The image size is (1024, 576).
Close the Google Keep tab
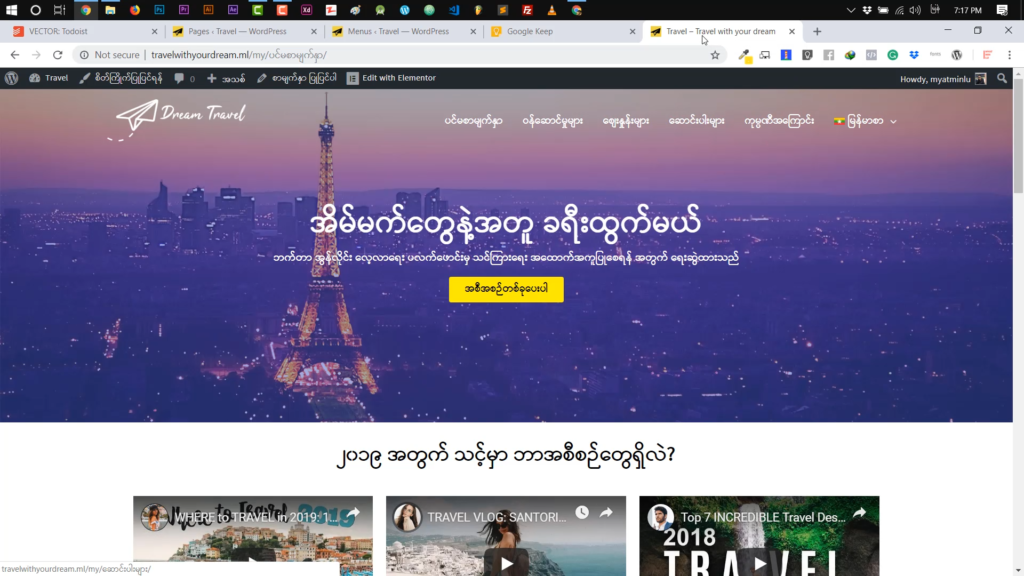click(x=632, y=31)
